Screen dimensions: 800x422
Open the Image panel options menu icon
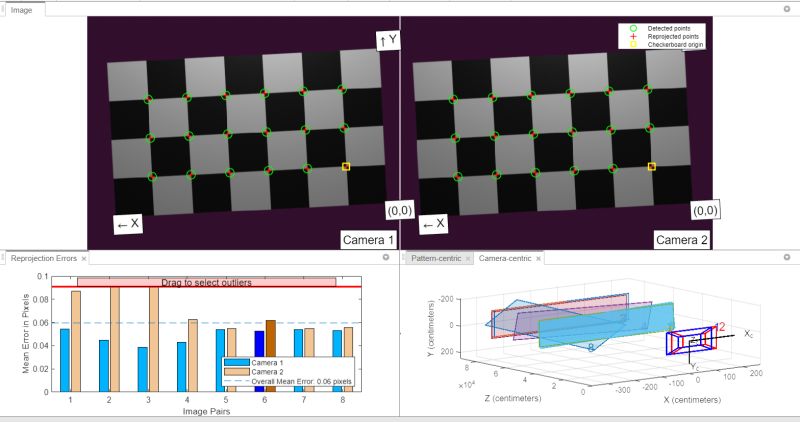pos(786,9)
